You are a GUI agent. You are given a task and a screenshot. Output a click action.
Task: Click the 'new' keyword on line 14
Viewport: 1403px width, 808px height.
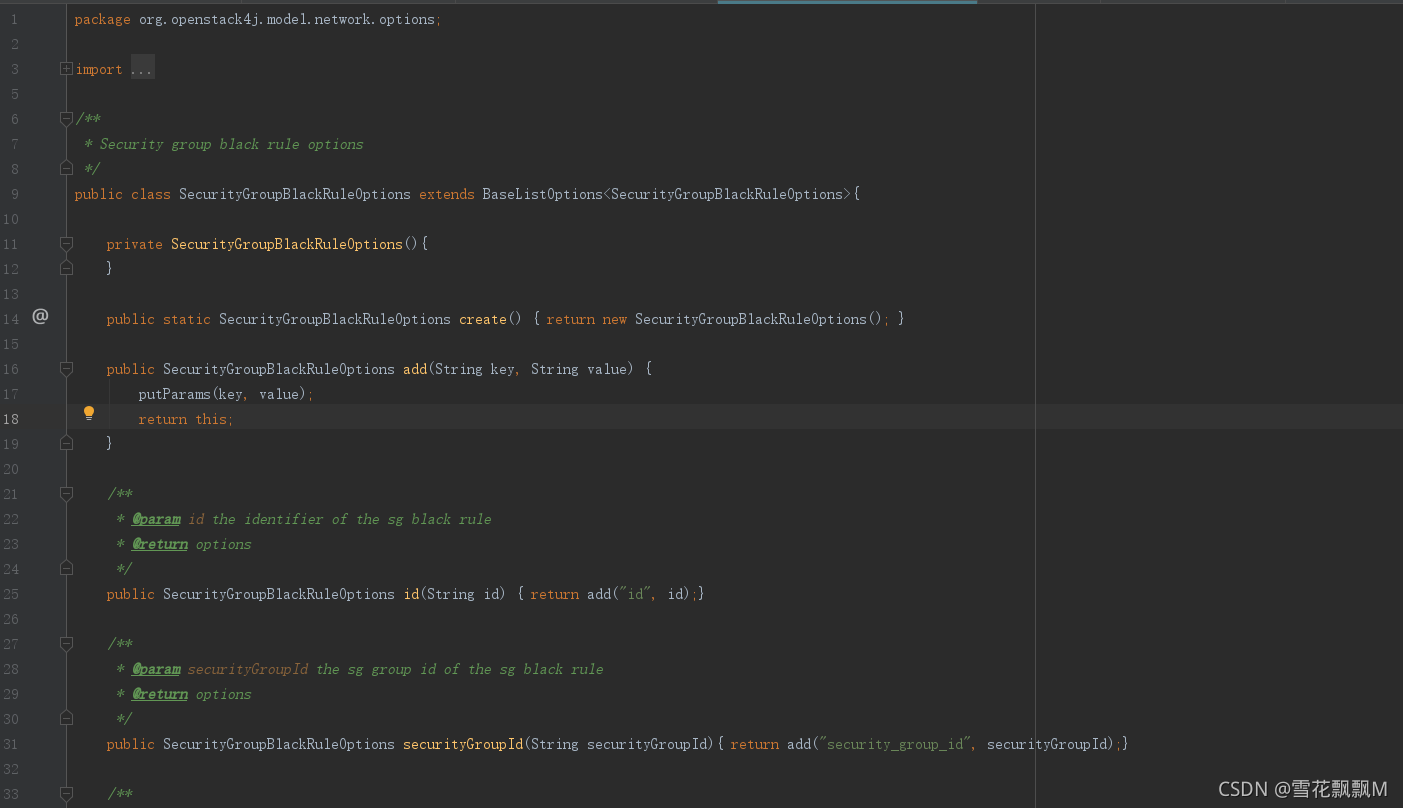615,319
